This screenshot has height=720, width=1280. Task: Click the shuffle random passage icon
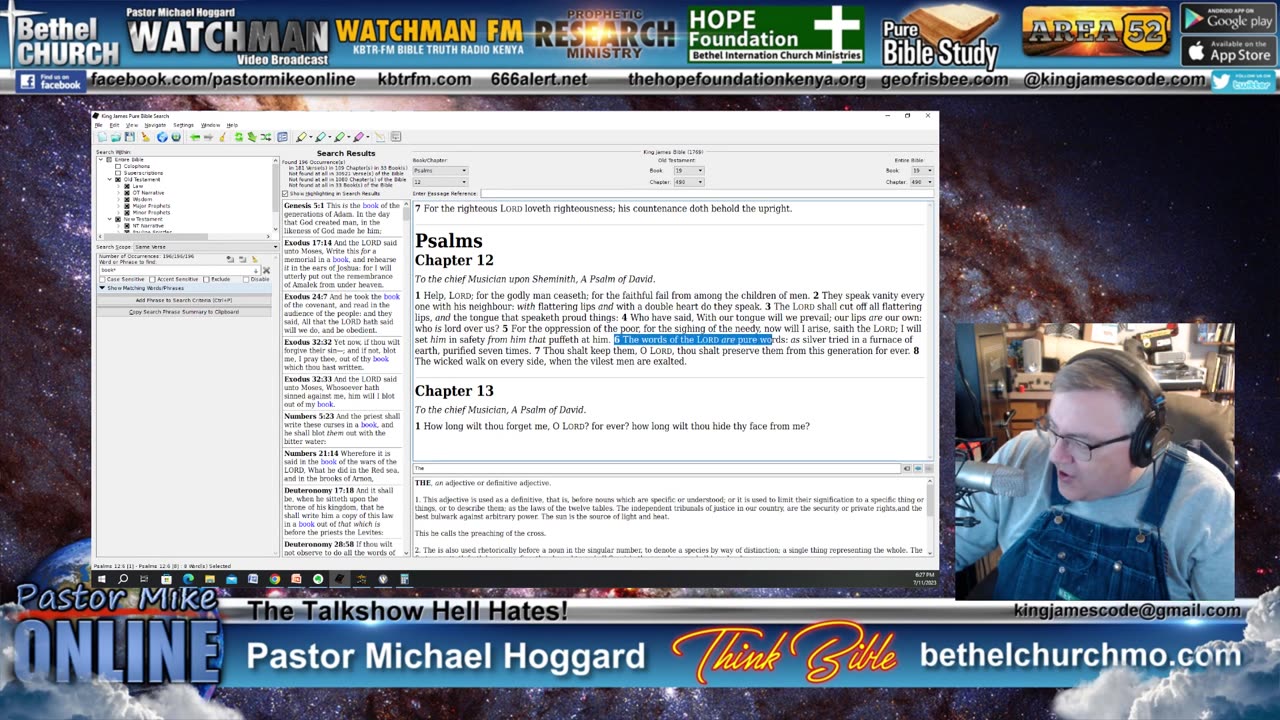click(x=266, y=137)
